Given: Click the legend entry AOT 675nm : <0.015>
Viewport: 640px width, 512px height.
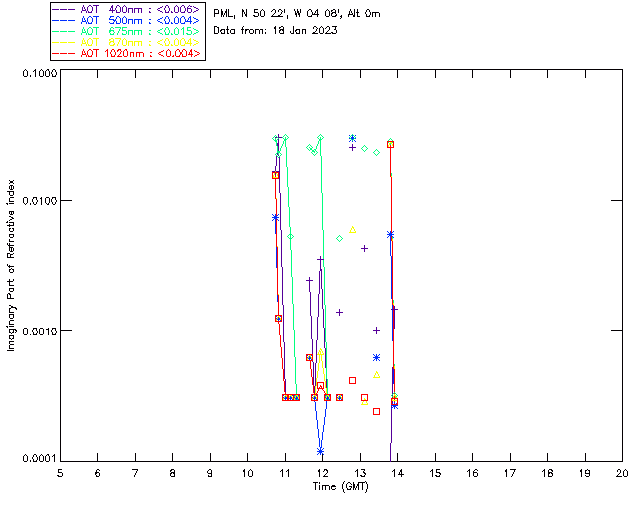Looking at the screenshot, I should (127, 31).
